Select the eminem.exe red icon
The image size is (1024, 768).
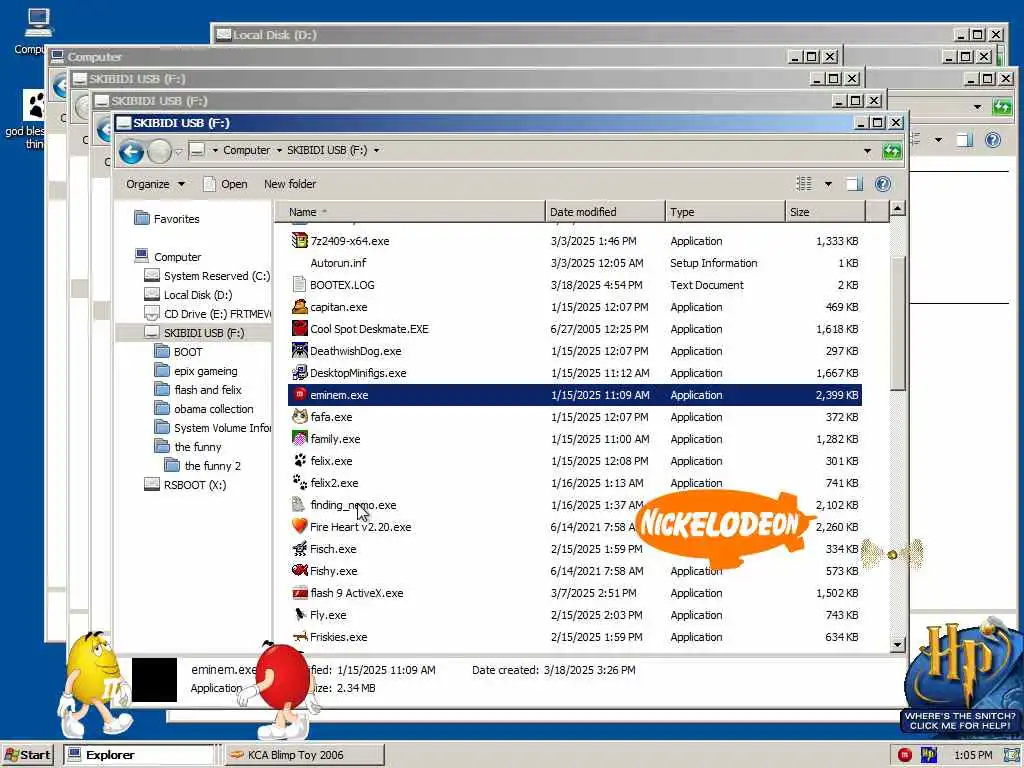pos(299,394)
